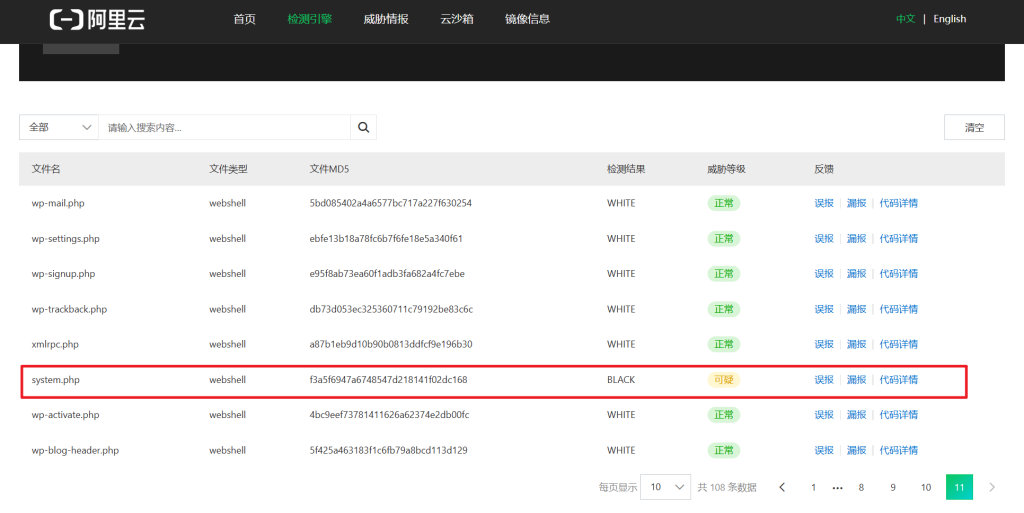
Task: Click 漏报 for wp-mail.php row
Action: coord(856,203)
